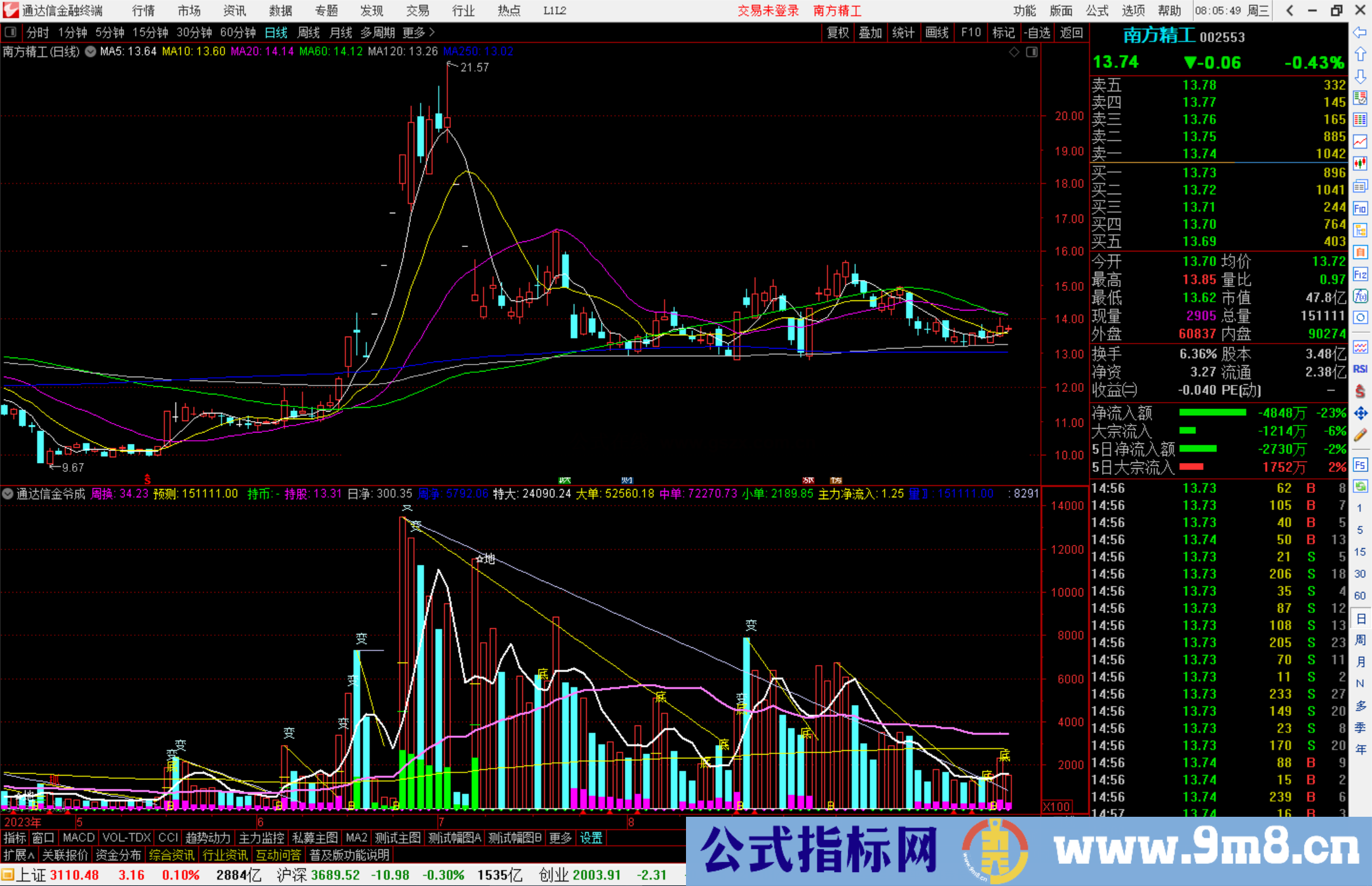The height and width of the screenshot is (886, 1372).
Task: Click the left arrow back icon in sidebar
Action: click(x=1360, y=32)
